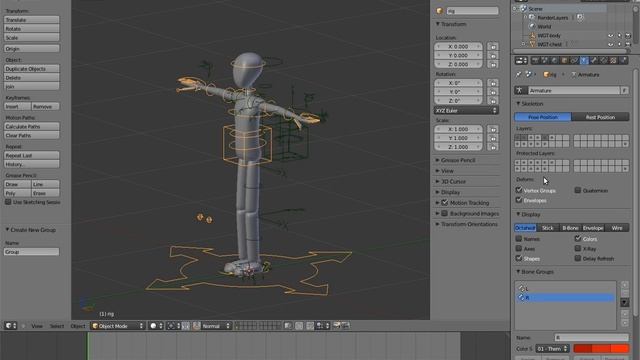Open the XYZ Euler rotation mode dropdown
Screen dimensions: 640x360
[466, 111]
